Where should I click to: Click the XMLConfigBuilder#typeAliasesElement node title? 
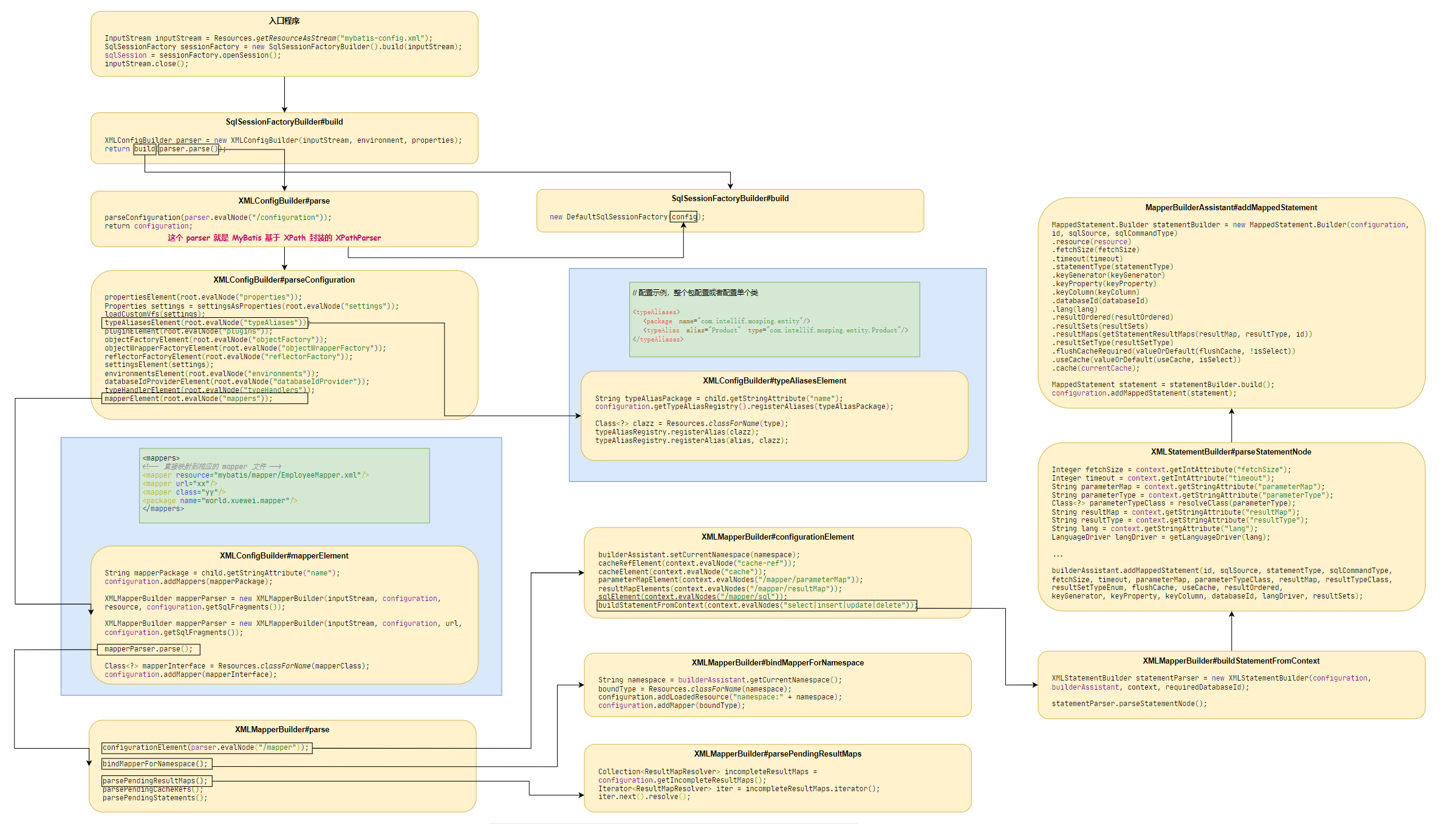click(x=774, y=381)
